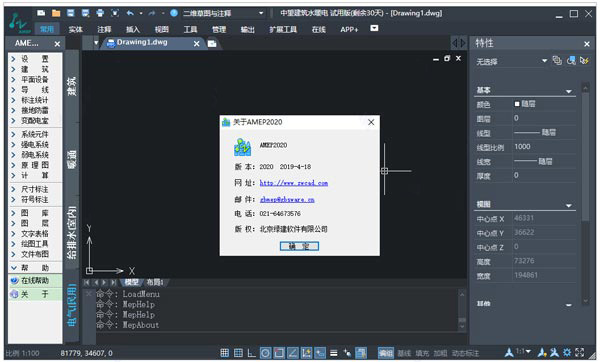Image resolution: width=600 pixels, height=362 pixels.
Task: Switch to the 给排水(室内) vertical tab
Action: click(x=72, y=233)
